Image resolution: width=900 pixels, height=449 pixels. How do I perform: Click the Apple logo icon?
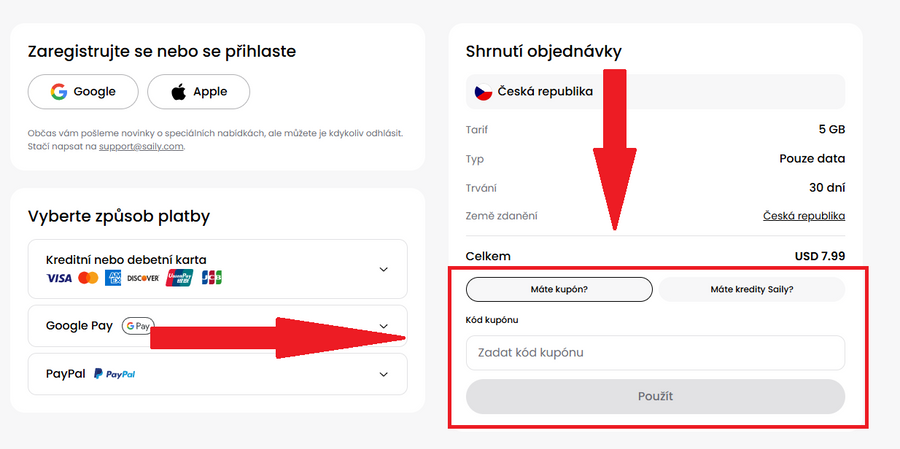(179, 92)
